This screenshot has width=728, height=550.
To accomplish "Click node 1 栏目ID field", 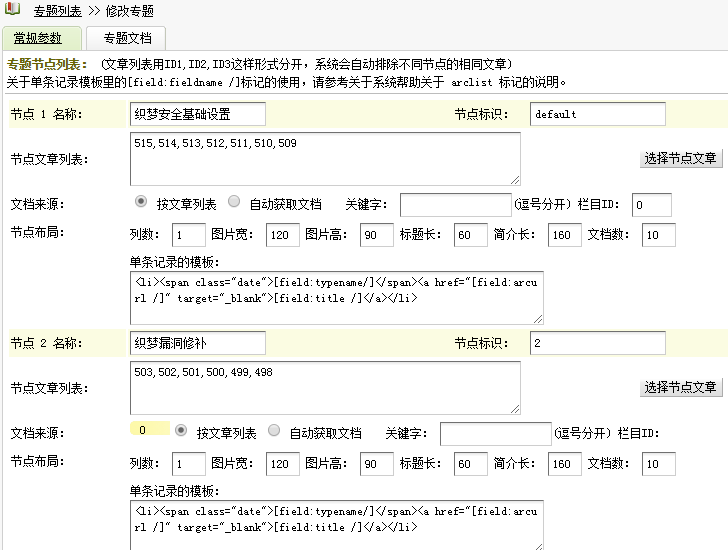I will pos(651,205).
